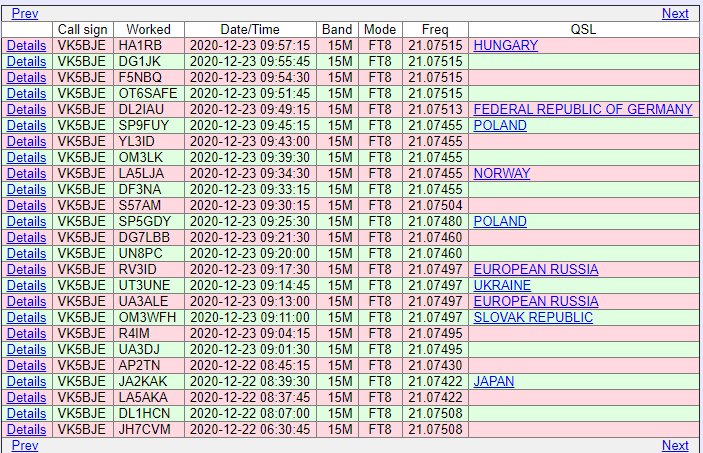This screenshot has width=703, height=453.
Task: Click the HUNGARY QSL link
Action: pos(505,45)
